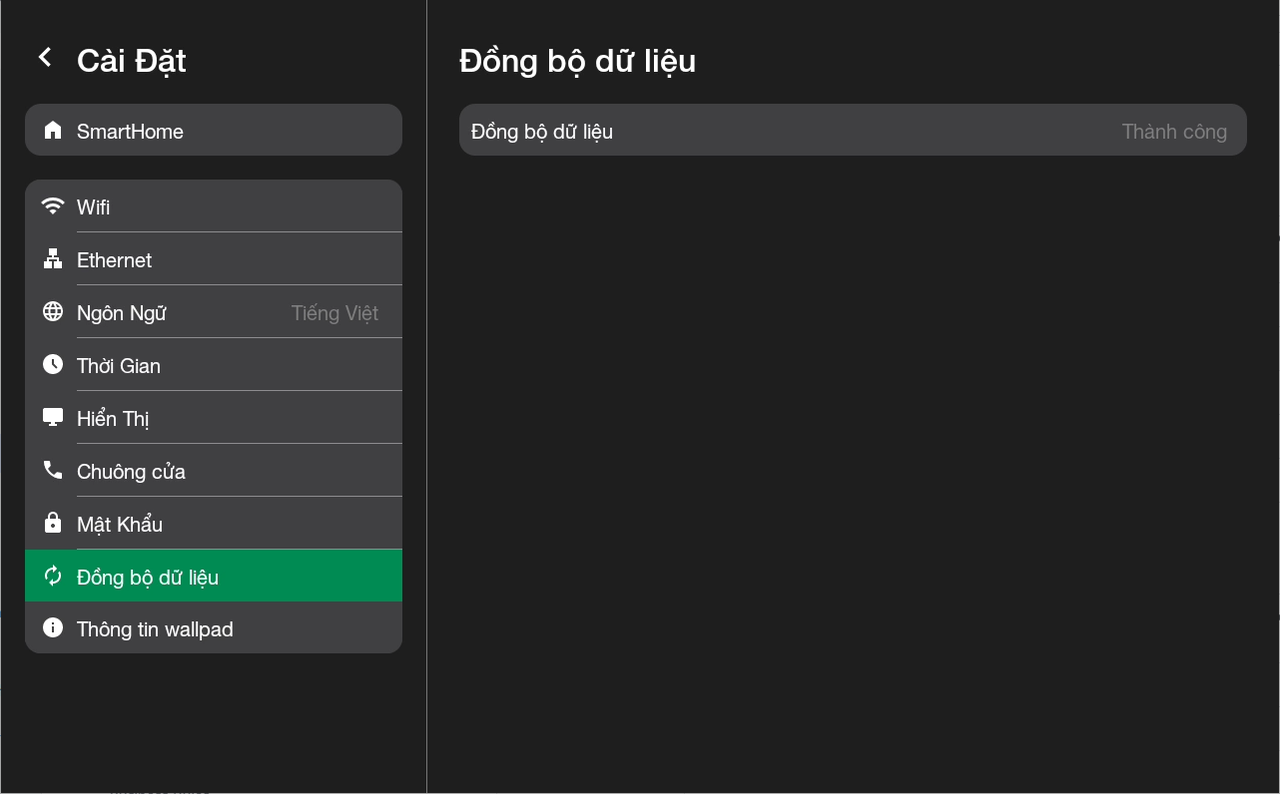Viewport: 1280px width, 794px height.
Task: Change language via the Tiếng Việt value
Action: click(334, 313)
